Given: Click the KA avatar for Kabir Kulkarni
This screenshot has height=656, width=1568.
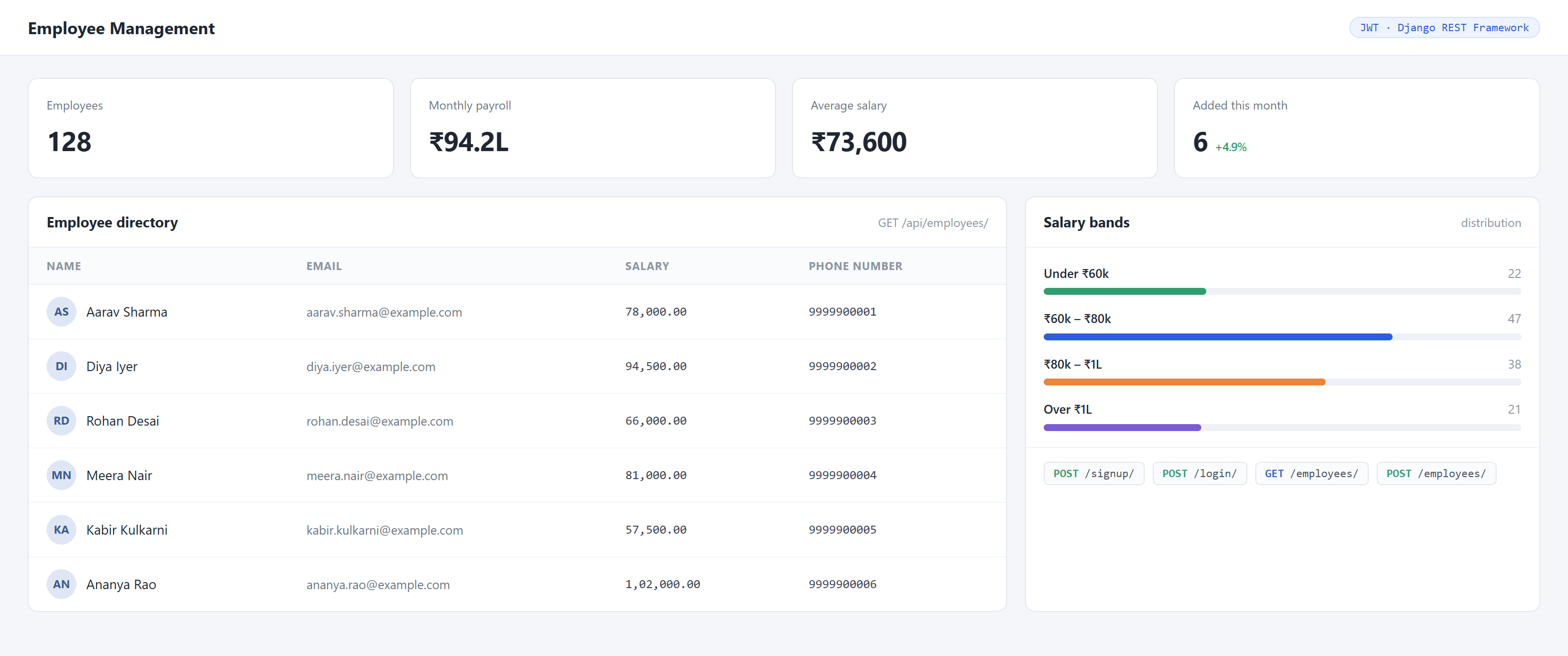Looking at the screenshot, I should (x=61, y=530).
